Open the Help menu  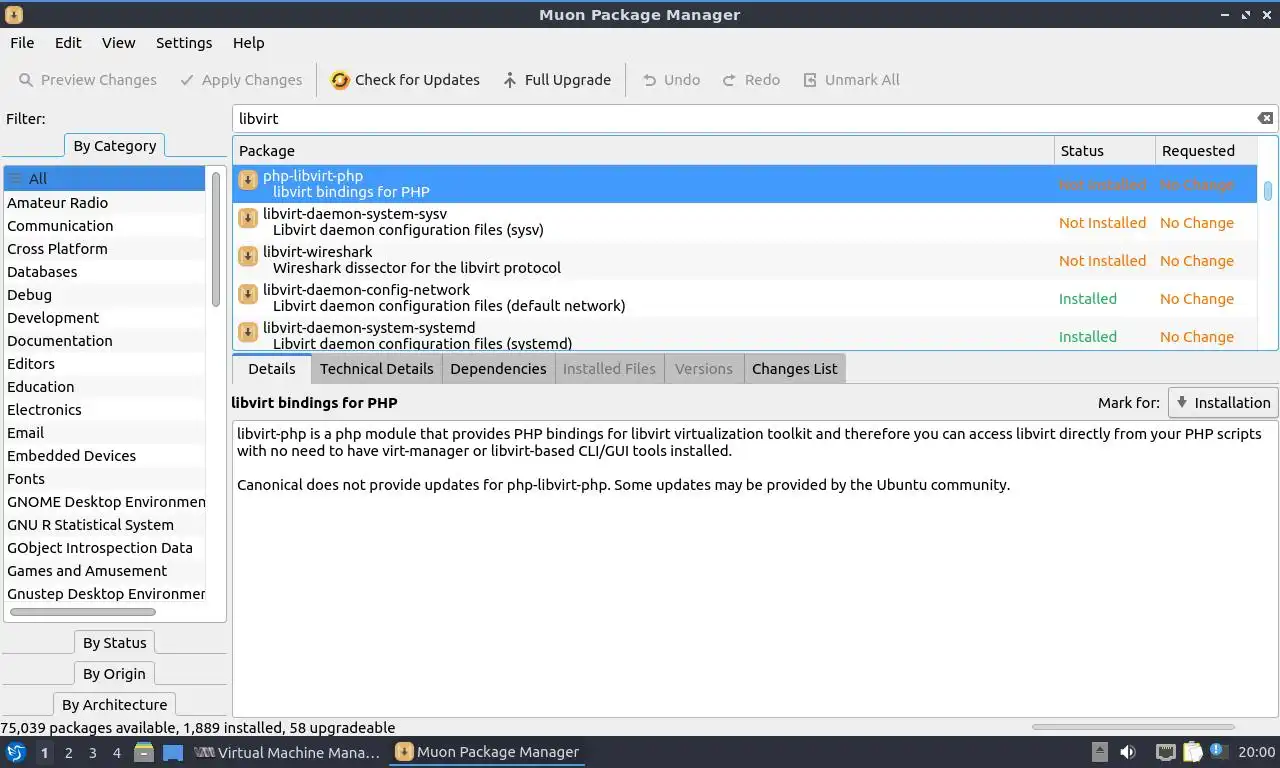(248, 43)
